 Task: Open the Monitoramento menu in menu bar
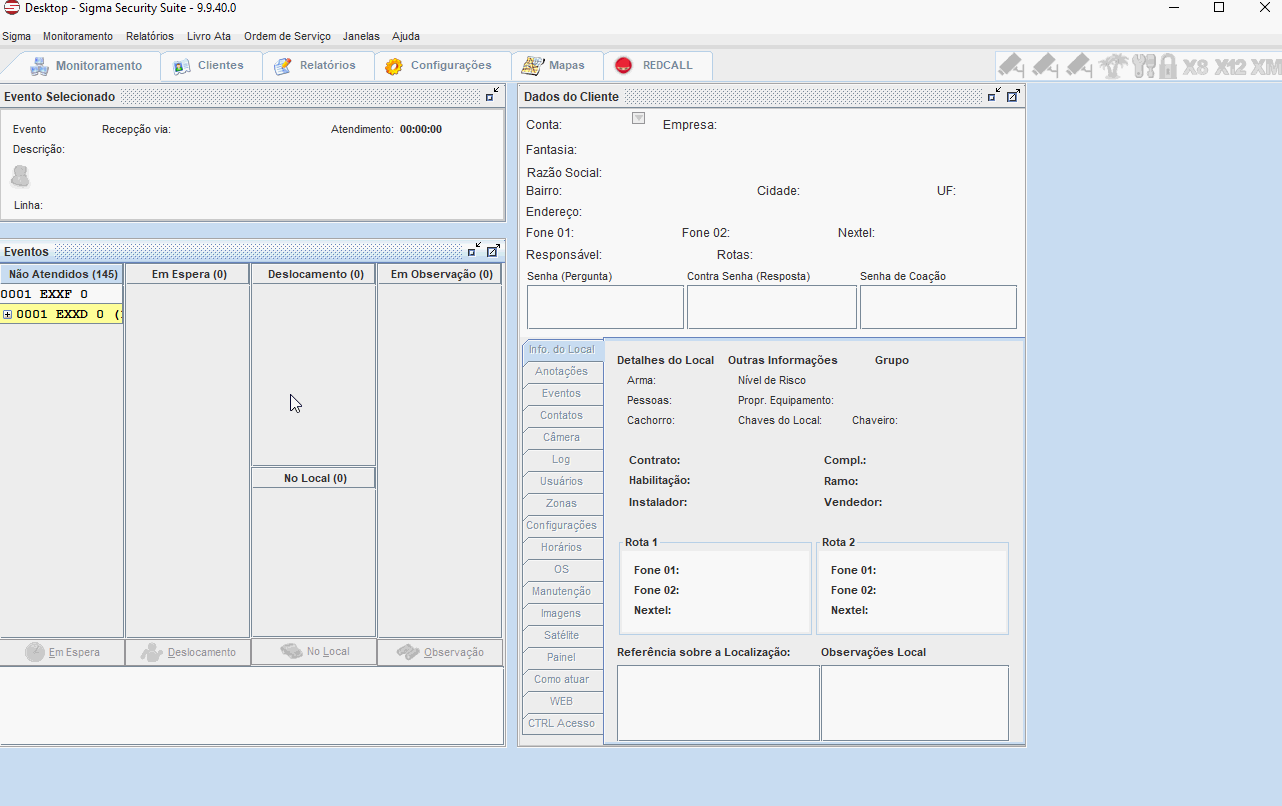pos(78,36)
